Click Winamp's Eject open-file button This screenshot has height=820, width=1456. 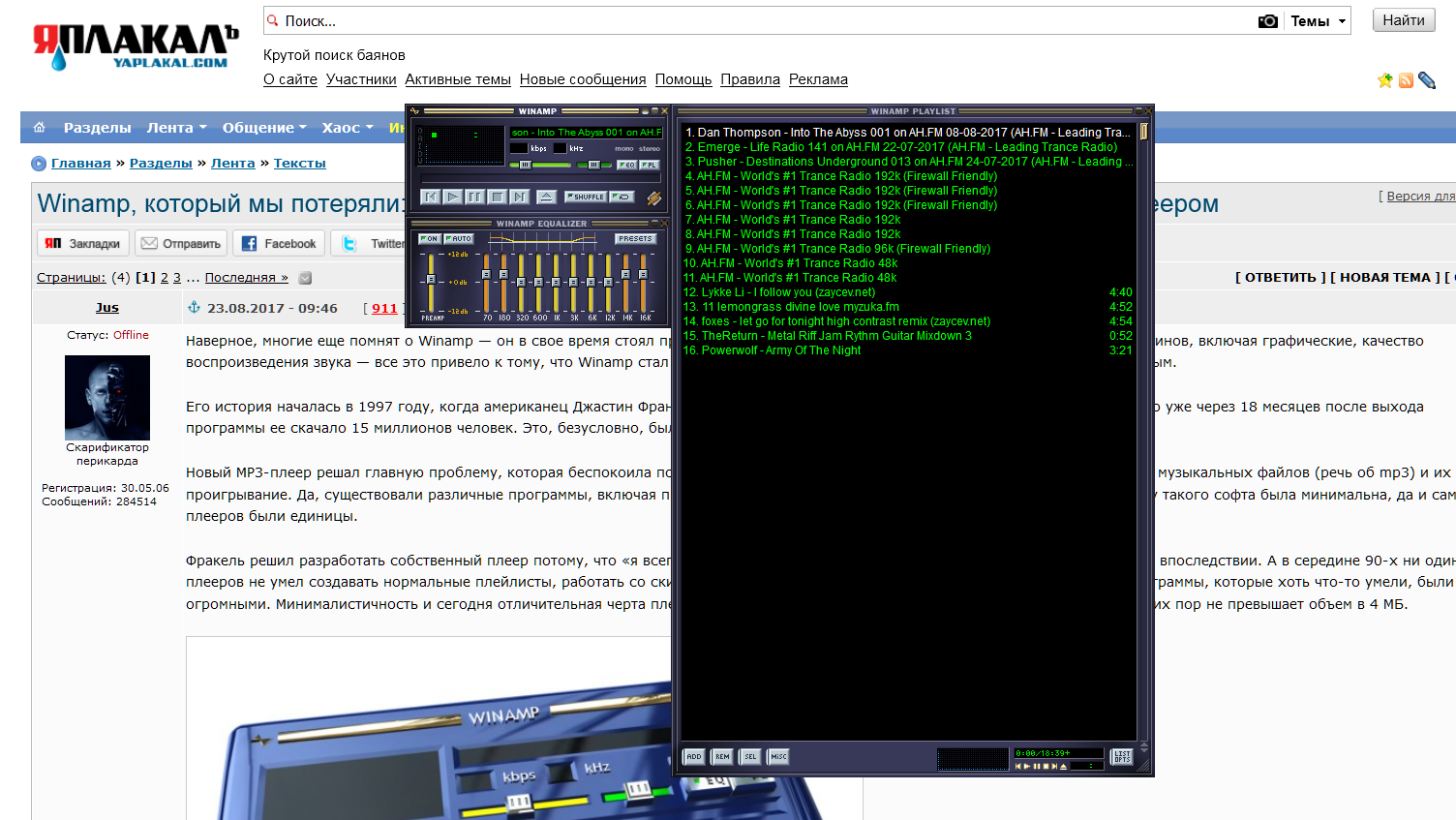[547, 197]
